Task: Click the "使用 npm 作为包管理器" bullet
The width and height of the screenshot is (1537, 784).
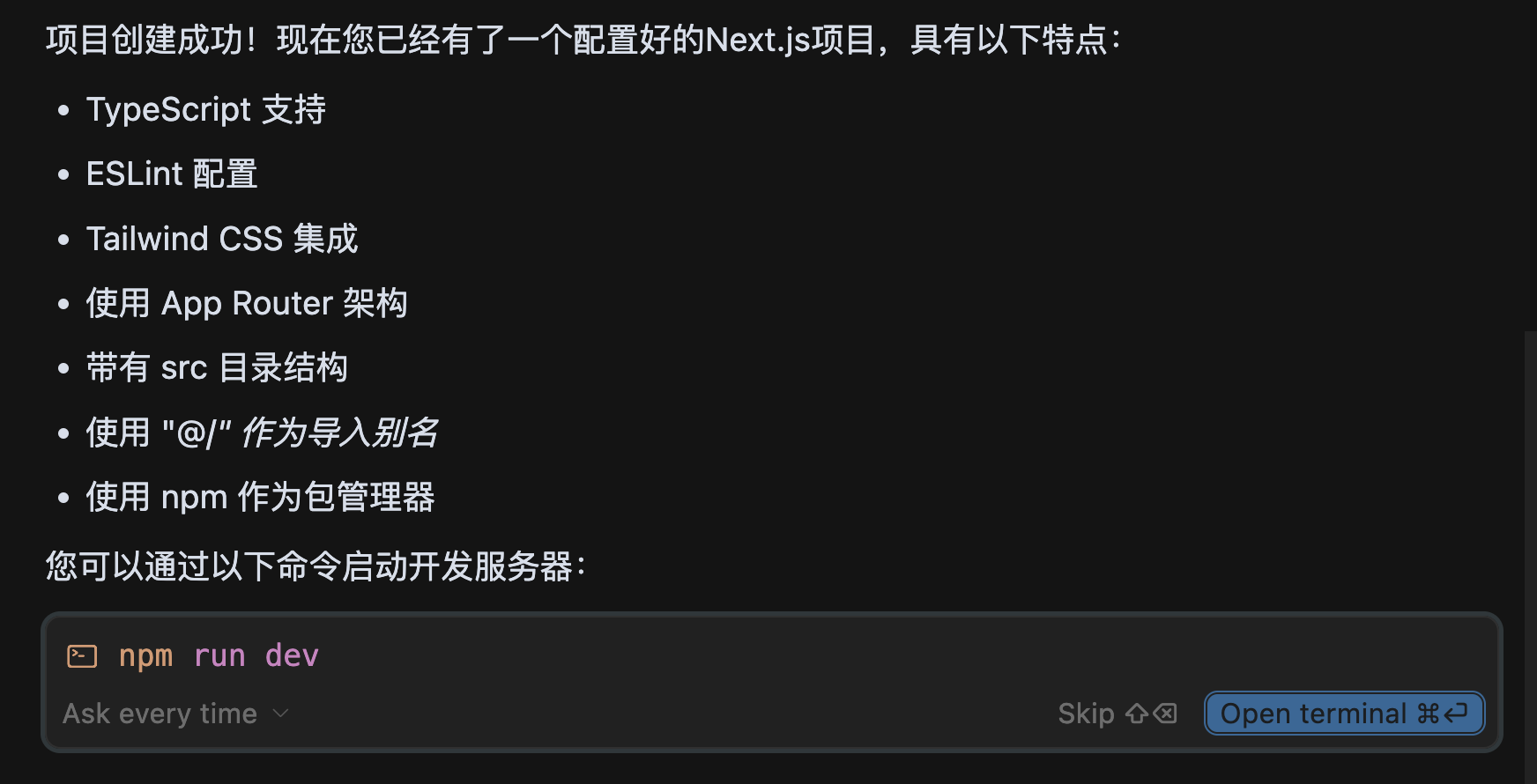Action: pos(260,498)
